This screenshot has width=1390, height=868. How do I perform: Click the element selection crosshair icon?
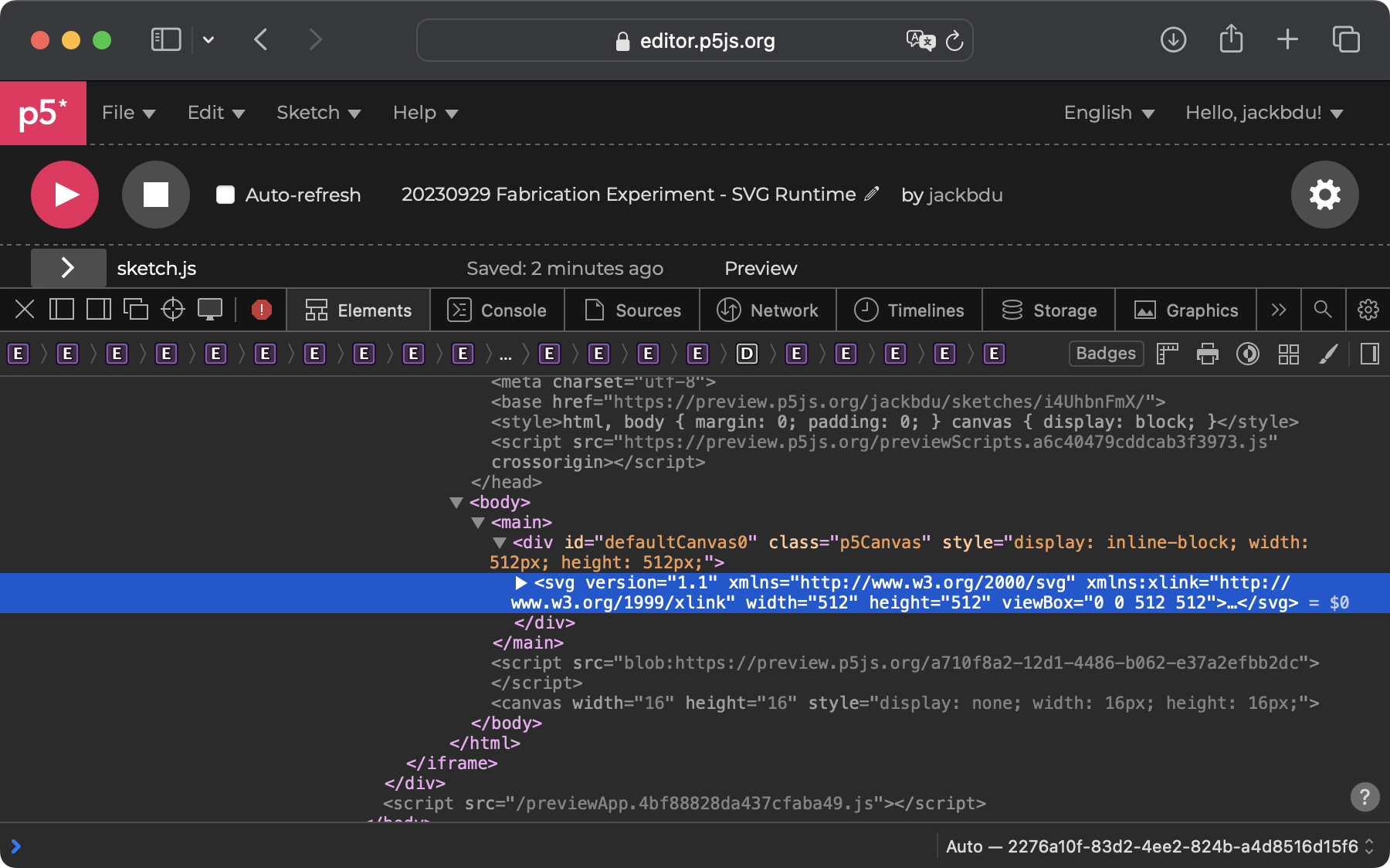(x=173, y=310)
